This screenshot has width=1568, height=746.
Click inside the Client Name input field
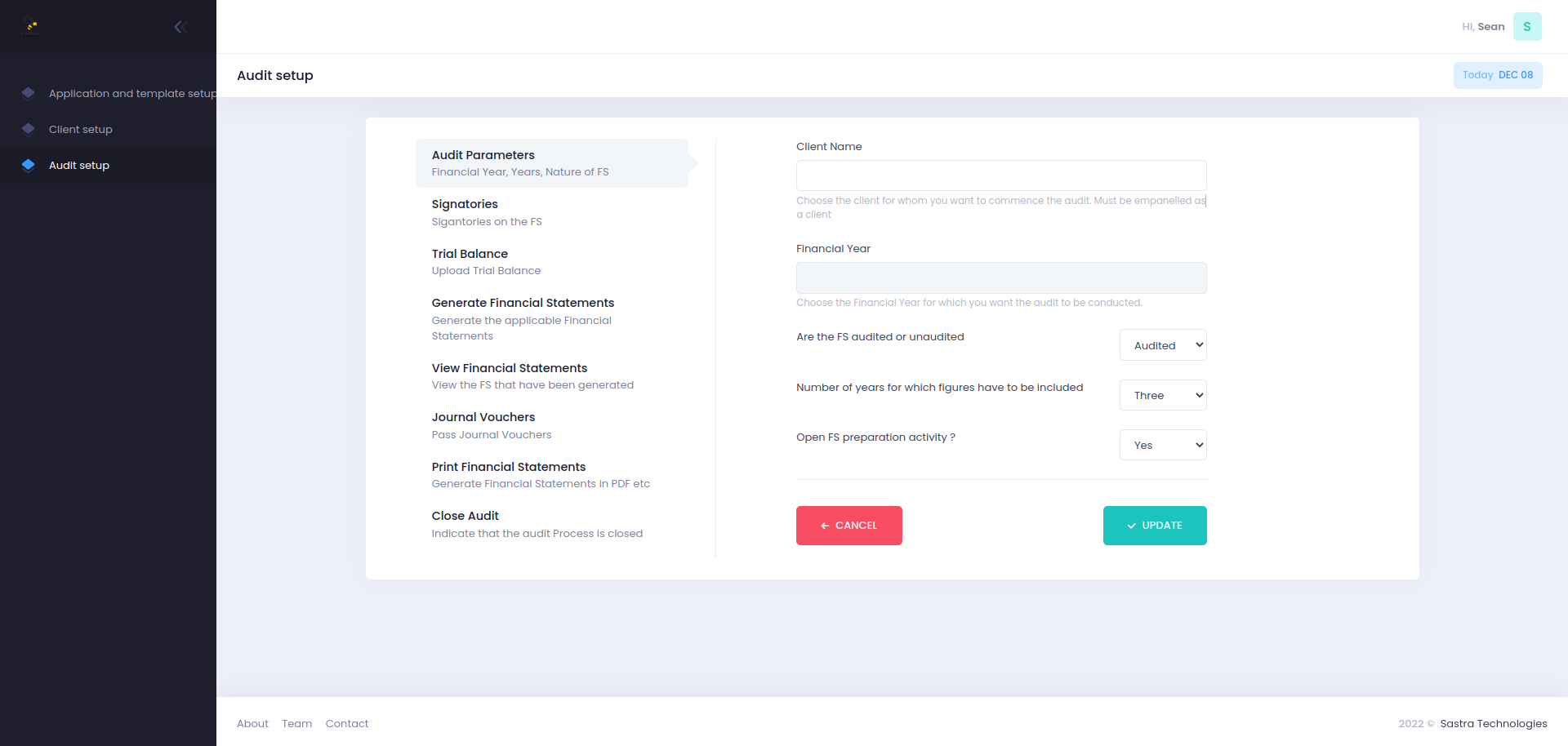1000,175
